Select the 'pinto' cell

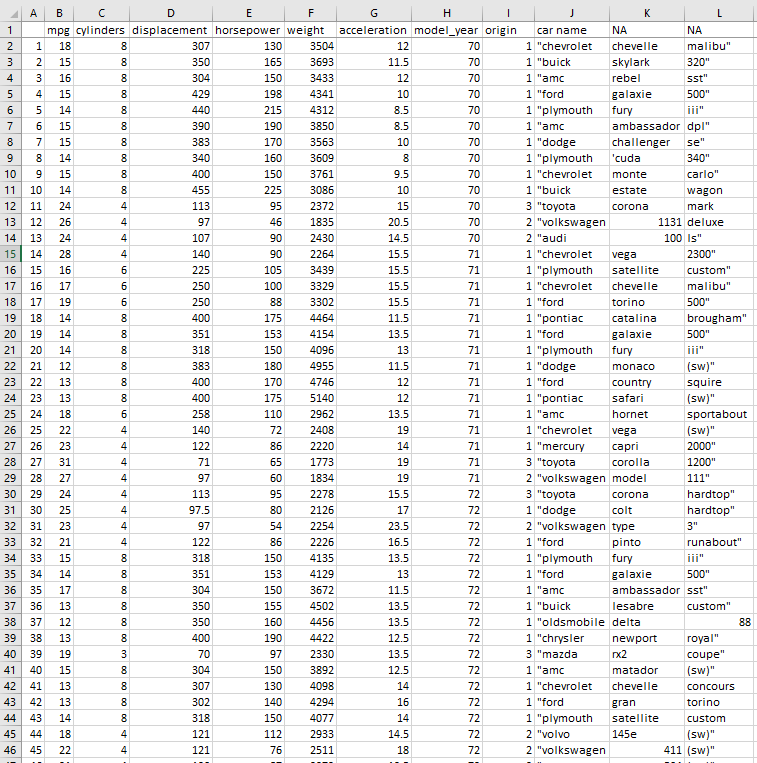(x=647, y=543)
